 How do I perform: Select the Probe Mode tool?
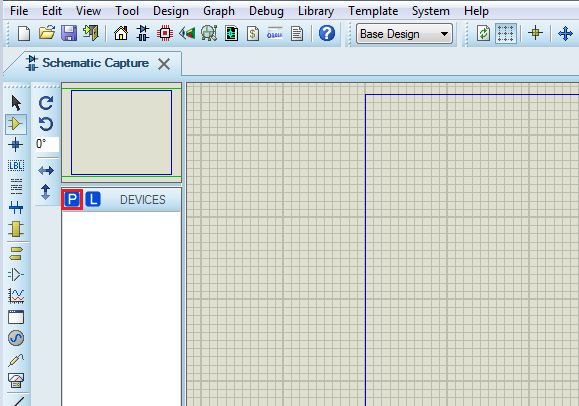click(16, 359)
